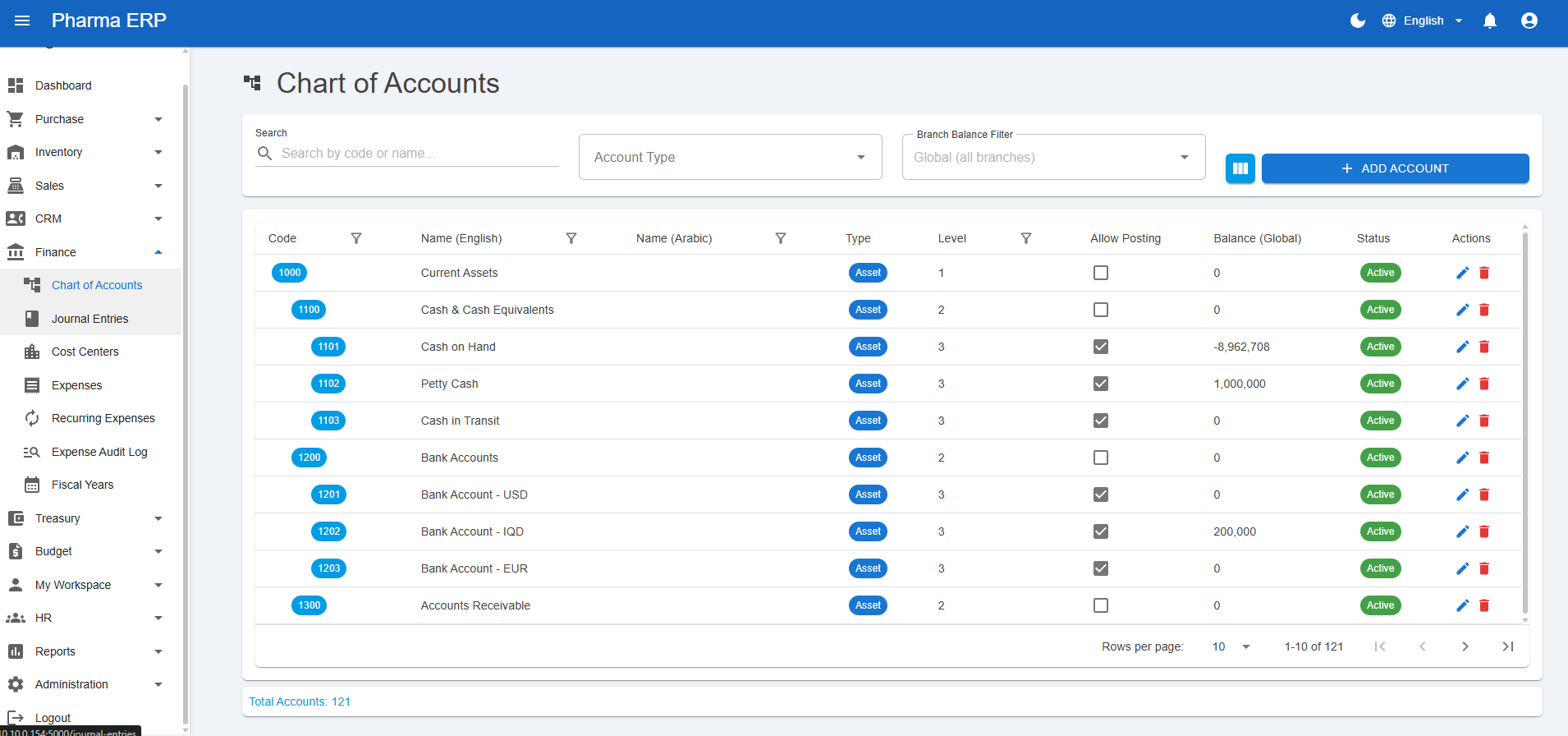This screenshot has height=736, width=1568.
Task: Edit Bank Account - USD
Action: pyautogui.click(x=1463, y=494)
